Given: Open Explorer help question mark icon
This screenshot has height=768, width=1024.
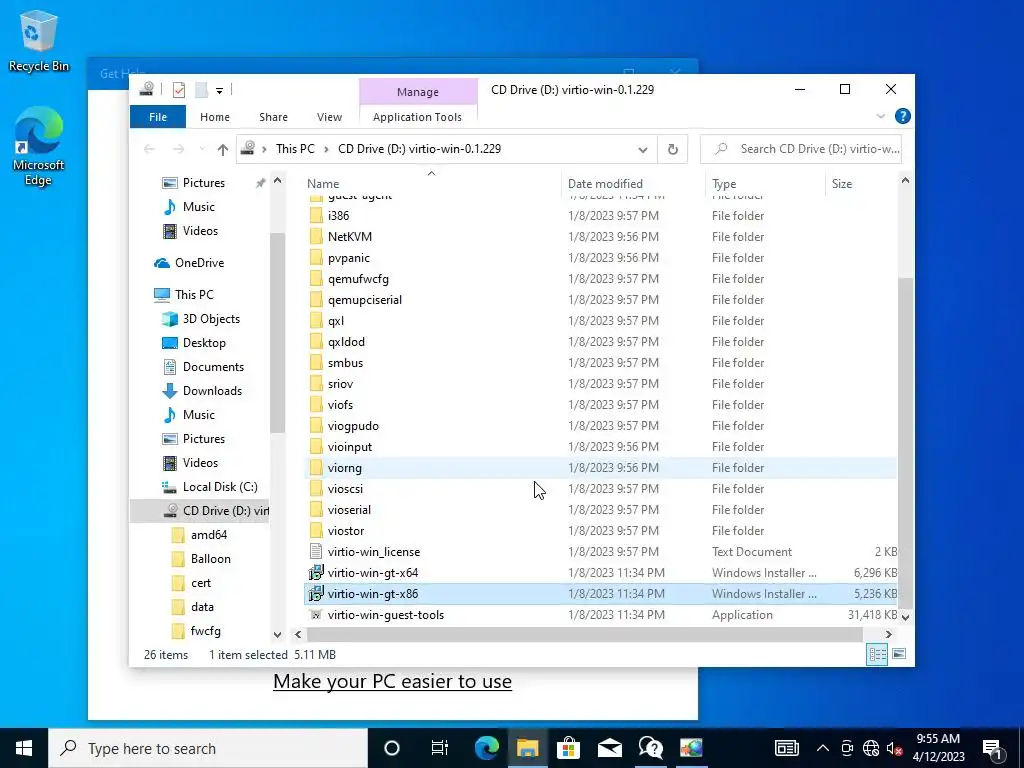Looking at the screenshot, I should click(x=903, y=116).
